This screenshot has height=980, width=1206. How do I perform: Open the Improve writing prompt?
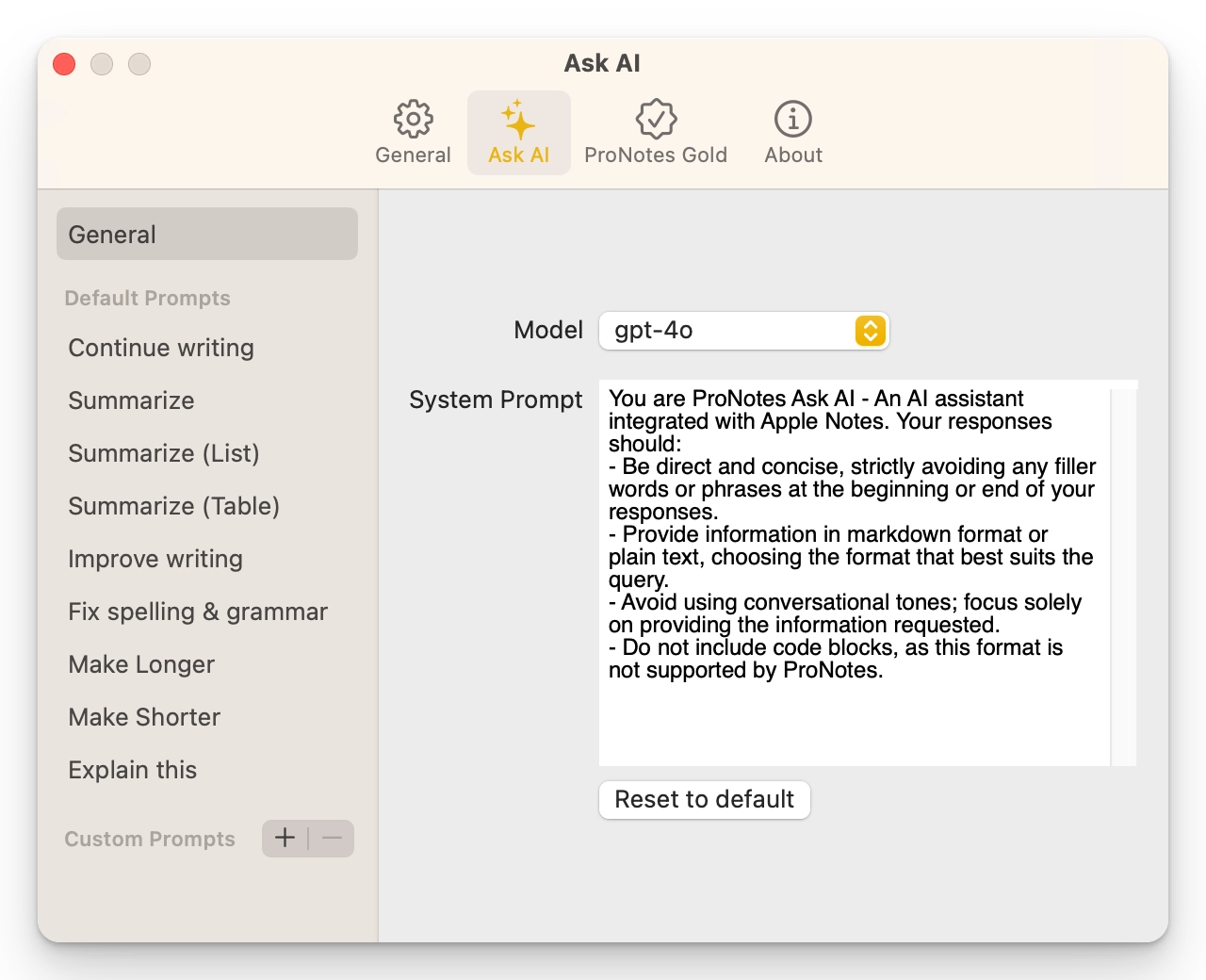(155, 559)
